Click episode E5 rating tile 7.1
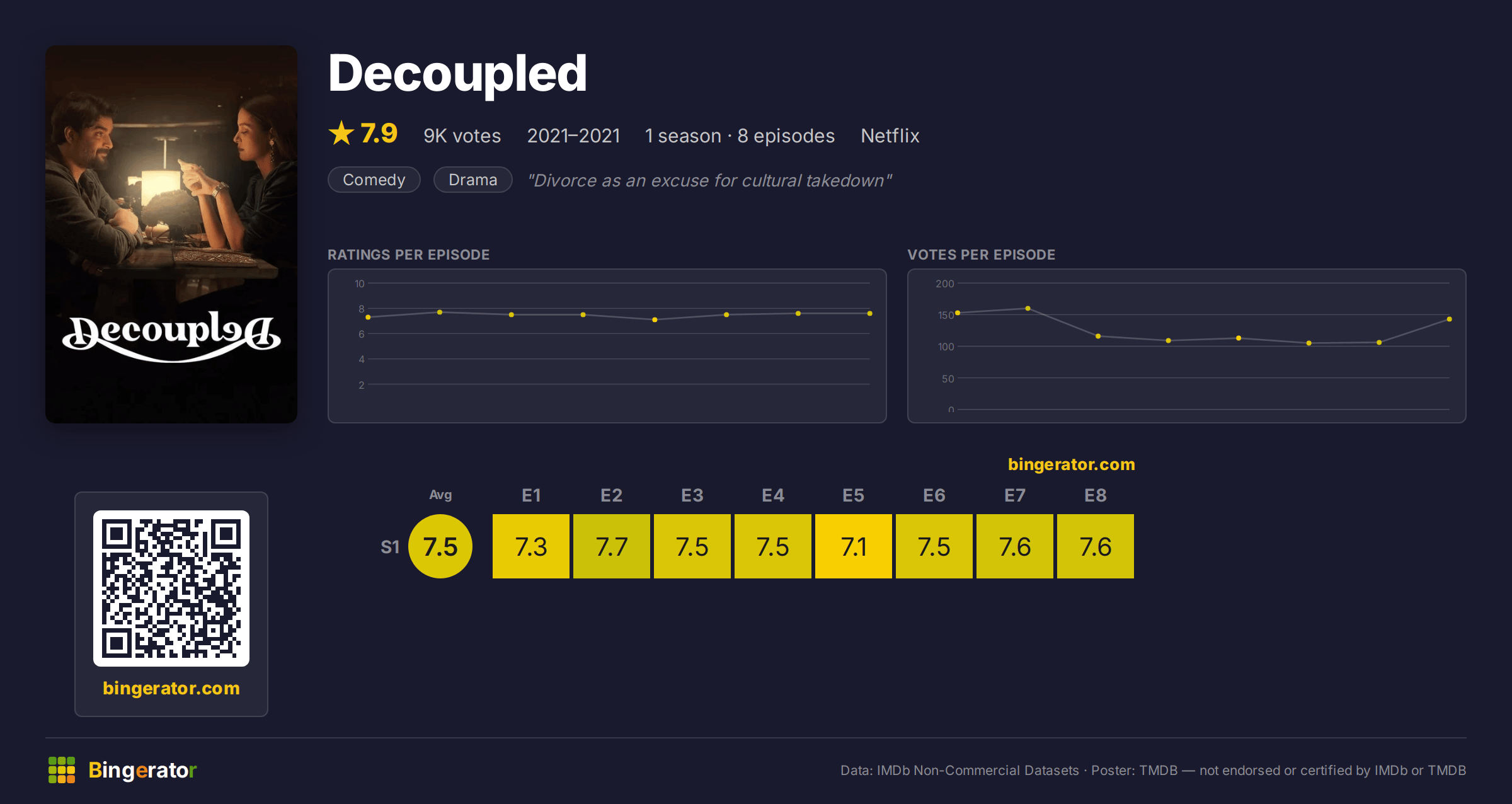Image resolution: width=1512 pixels, height=804 pixels. 854,546
